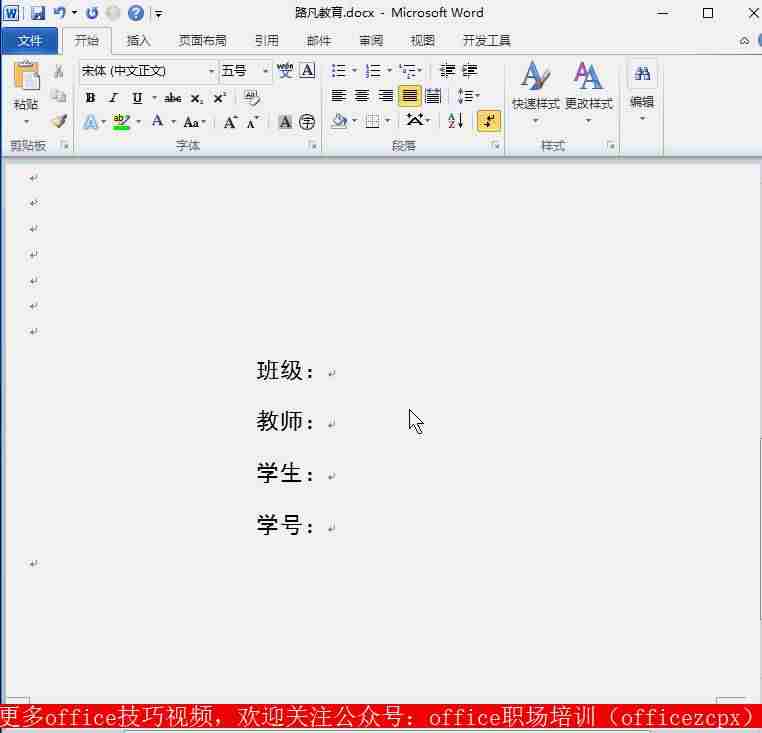Open the font size box showing 五号
This screenshot has width=762, height=733.
[245, 71]
